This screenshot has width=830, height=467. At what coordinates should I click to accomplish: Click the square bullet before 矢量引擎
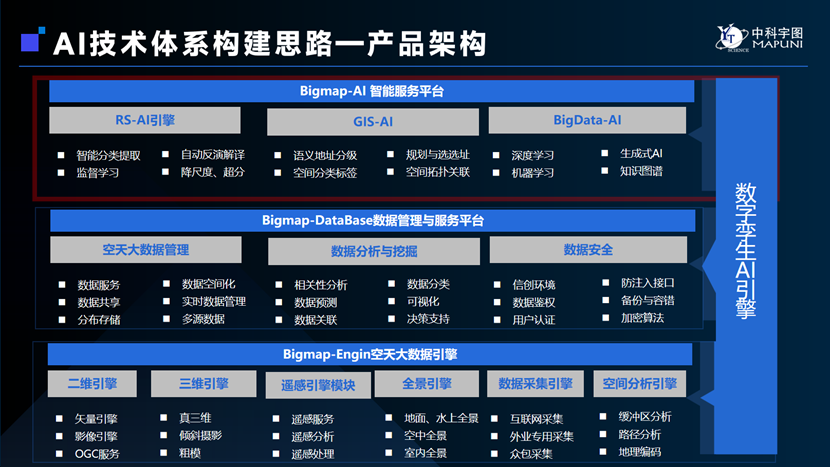click(x=60, y=418)
